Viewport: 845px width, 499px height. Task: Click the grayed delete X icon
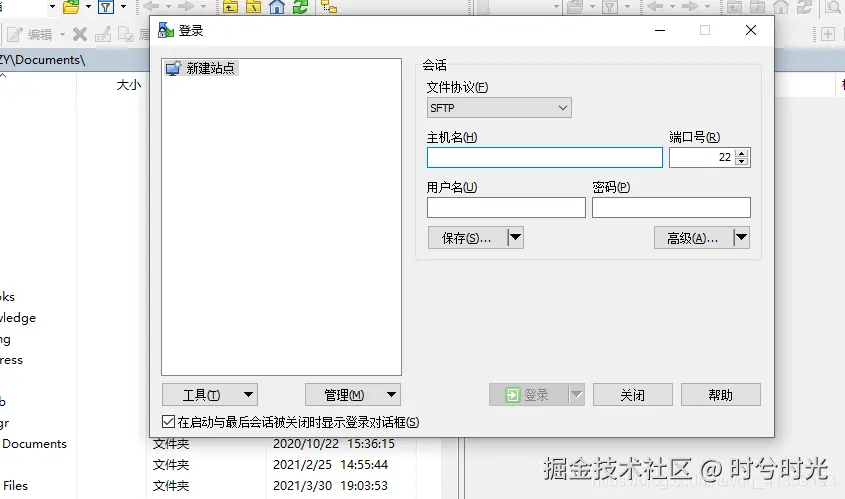[x=80, y=34]
